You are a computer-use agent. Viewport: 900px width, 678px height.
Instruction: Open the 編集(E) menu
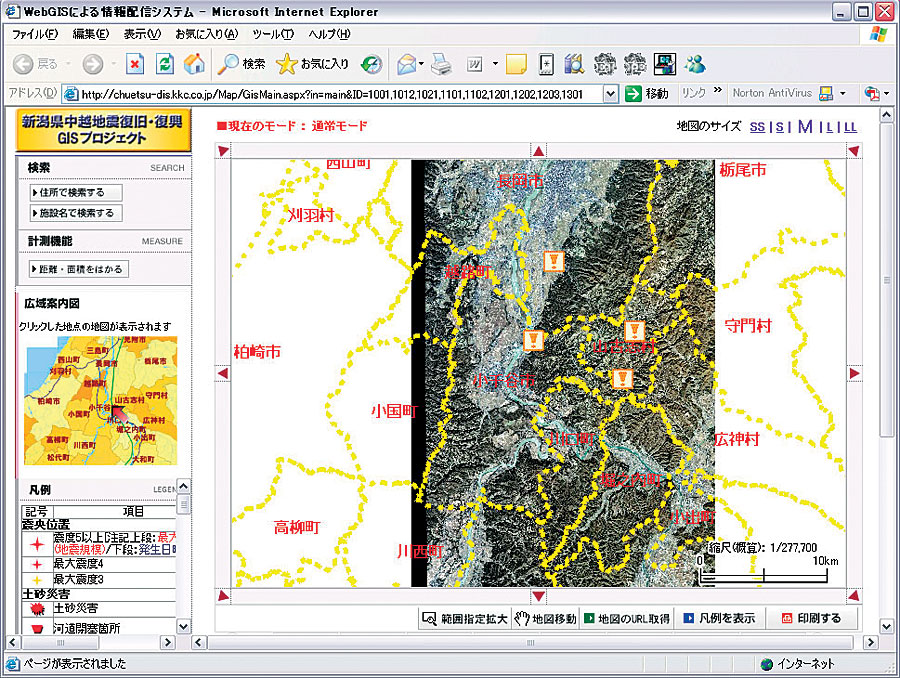tap(90, 34)
